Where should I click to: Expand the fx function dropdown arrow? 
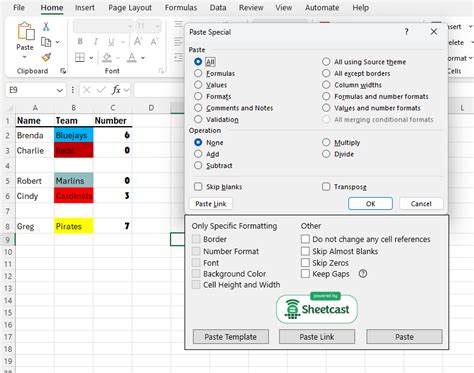coord(126,90)
